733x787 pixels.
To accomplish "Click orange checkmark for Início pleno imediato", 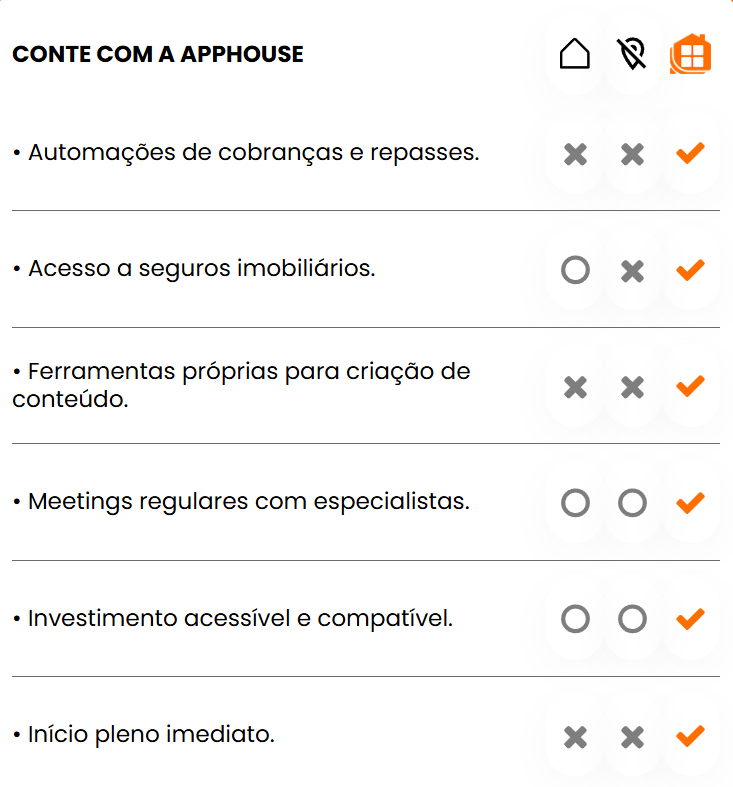I will point(690,737).
